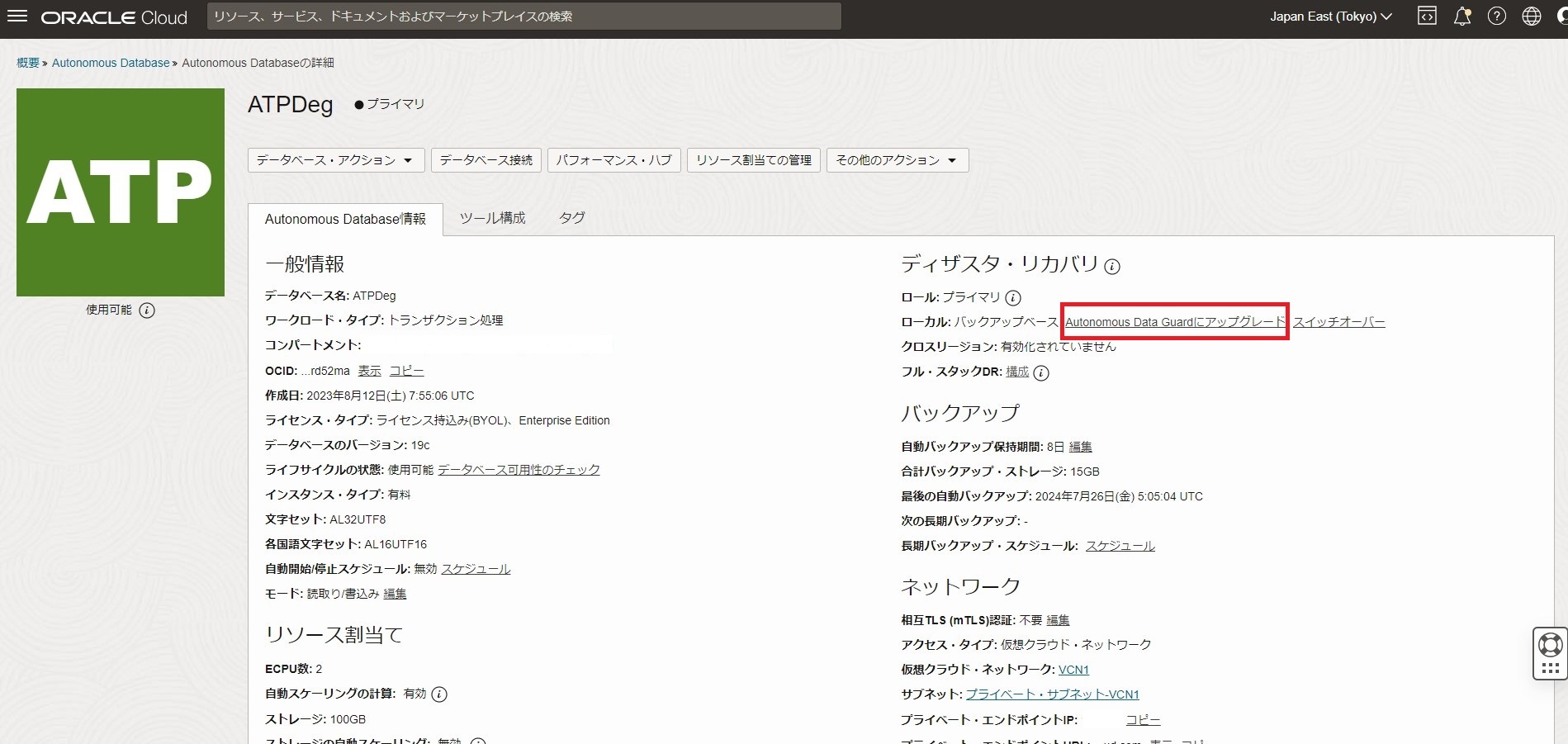Switch to the タグ tab
The height and width of the screenshot is (744, 1568).
(571, 218)
